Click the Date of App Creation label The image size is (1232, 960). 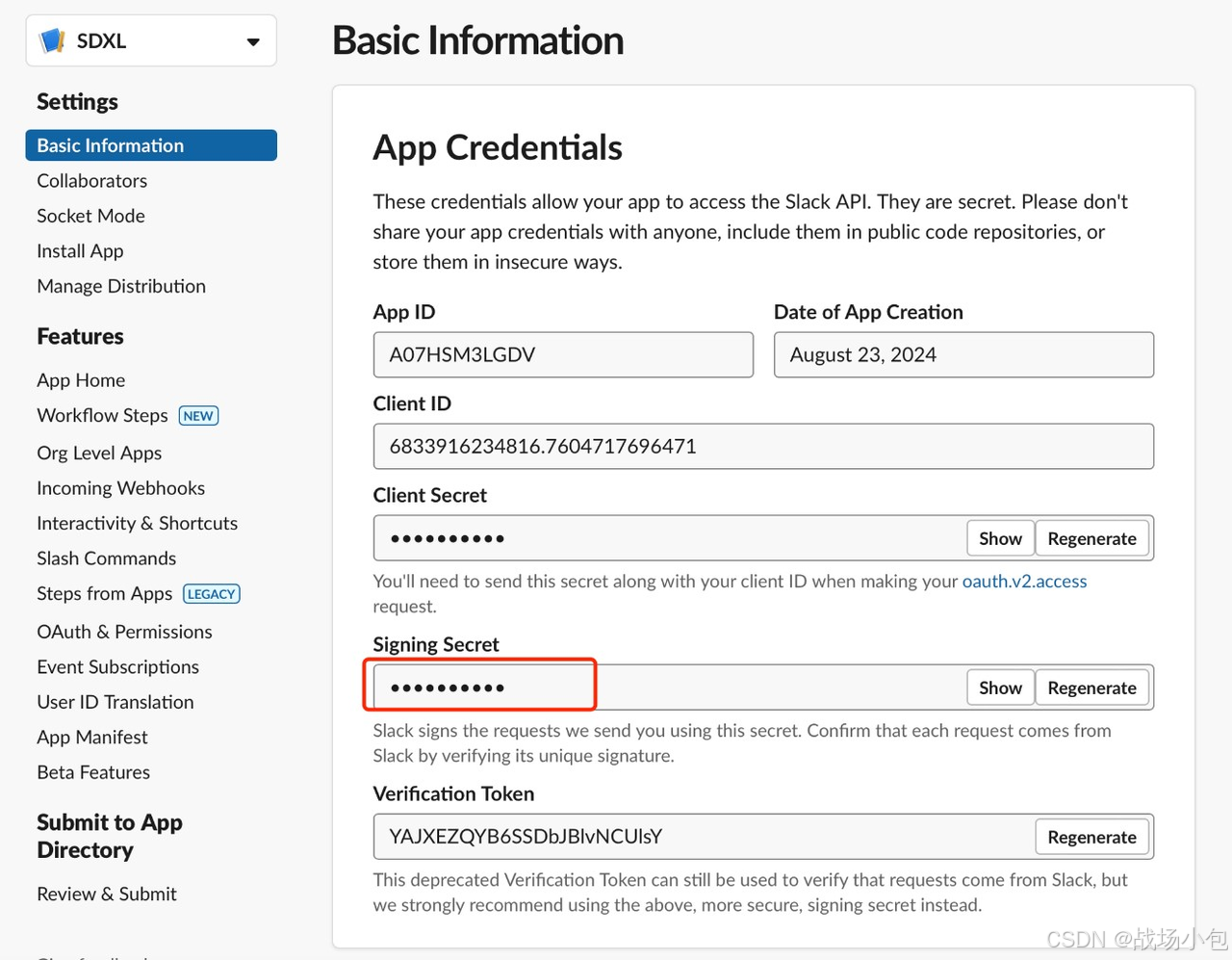(x=868, y=312)
